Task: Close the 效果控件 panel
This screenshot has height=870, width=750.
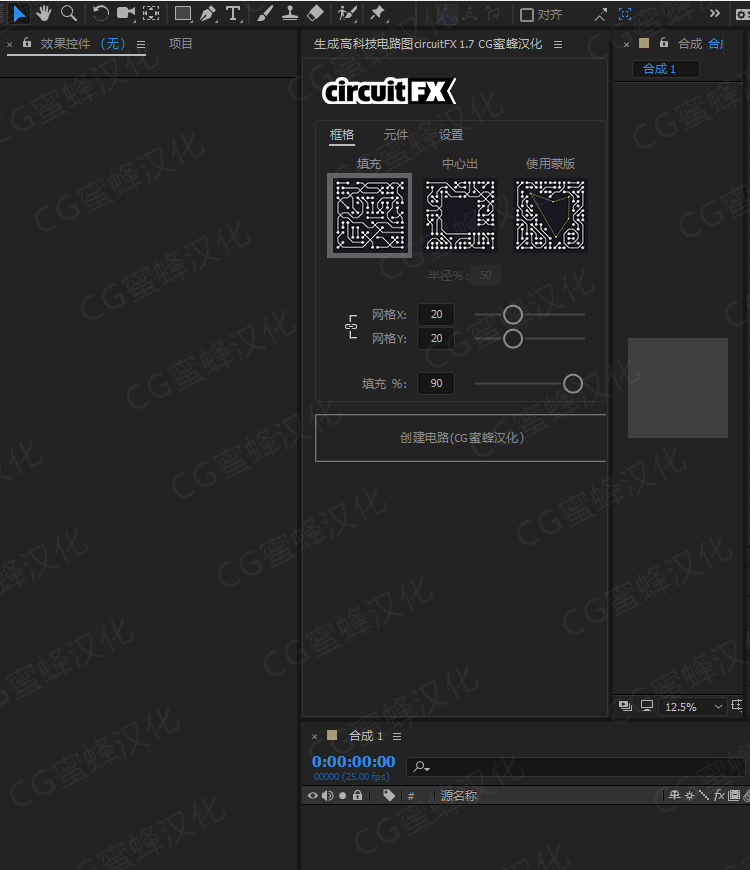Action: pyautogui.click(x=9, y=45)
